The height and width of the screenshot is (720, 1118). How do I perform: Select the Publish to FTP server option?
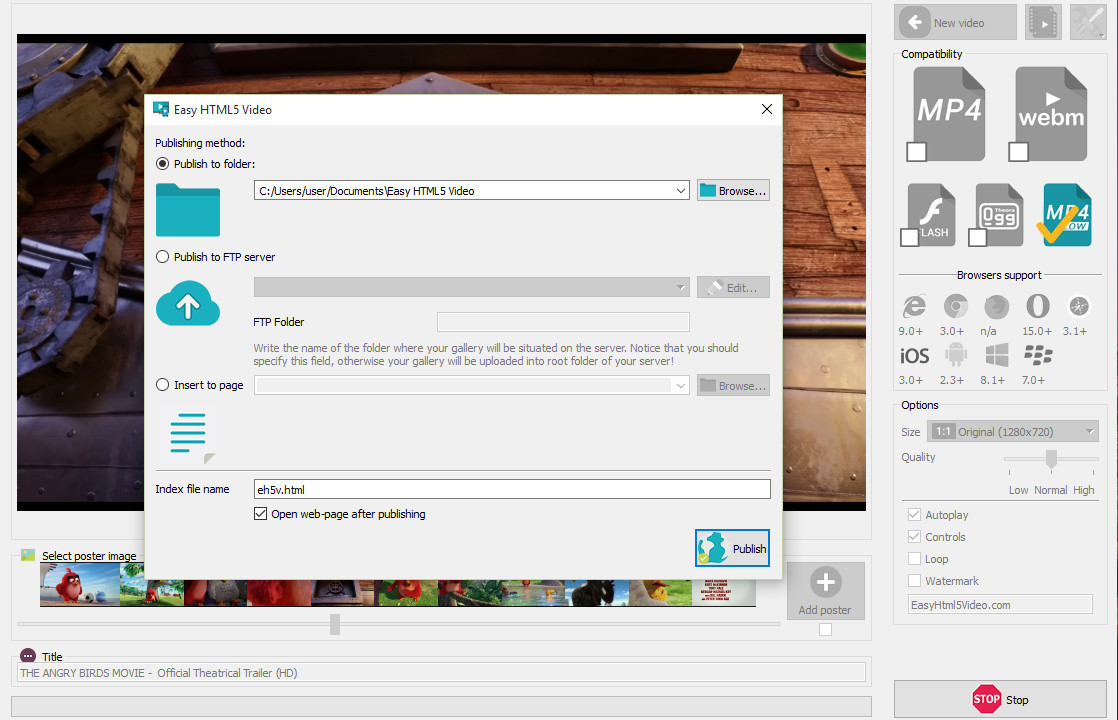coord(161,256)
